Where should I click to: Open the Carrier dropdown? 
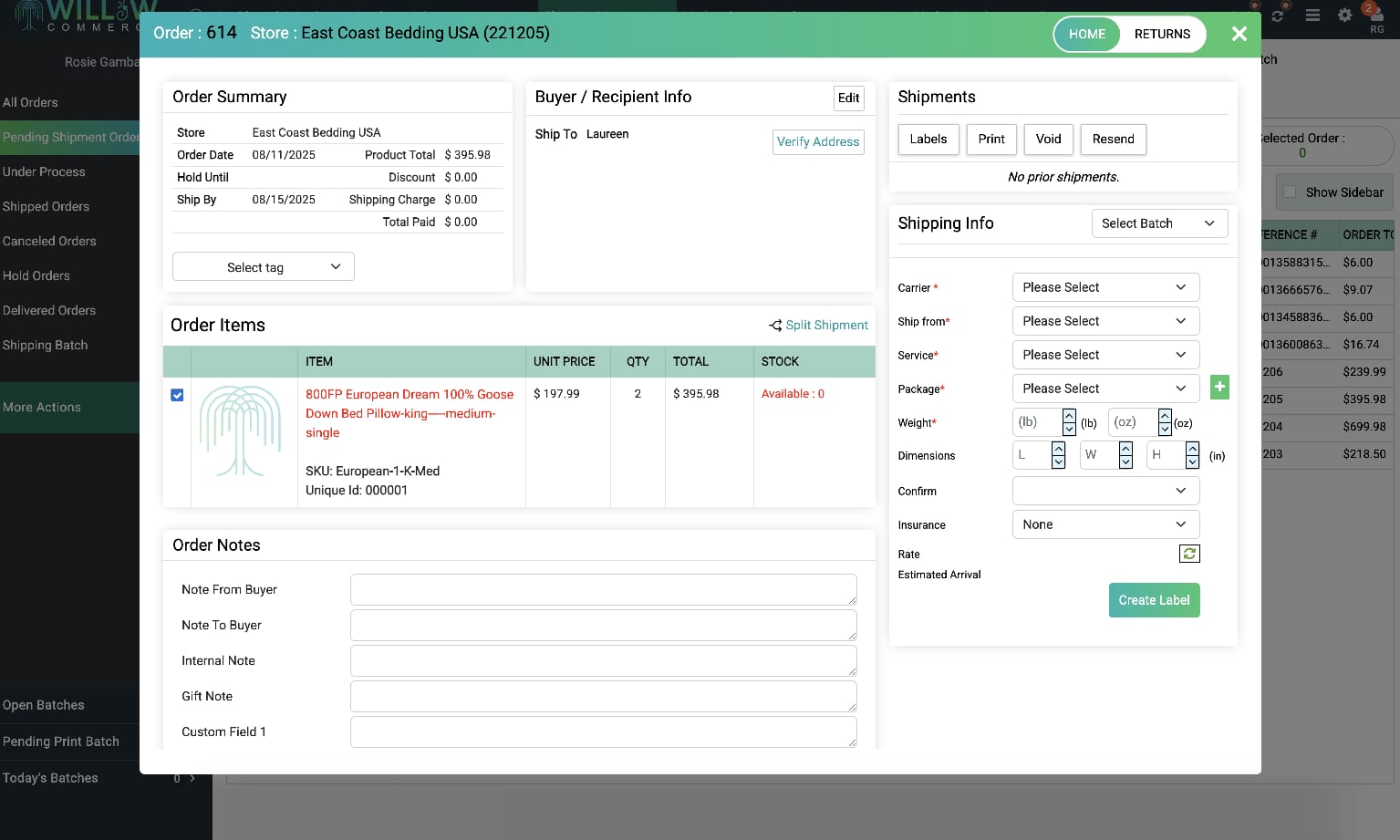point(1105,287)
